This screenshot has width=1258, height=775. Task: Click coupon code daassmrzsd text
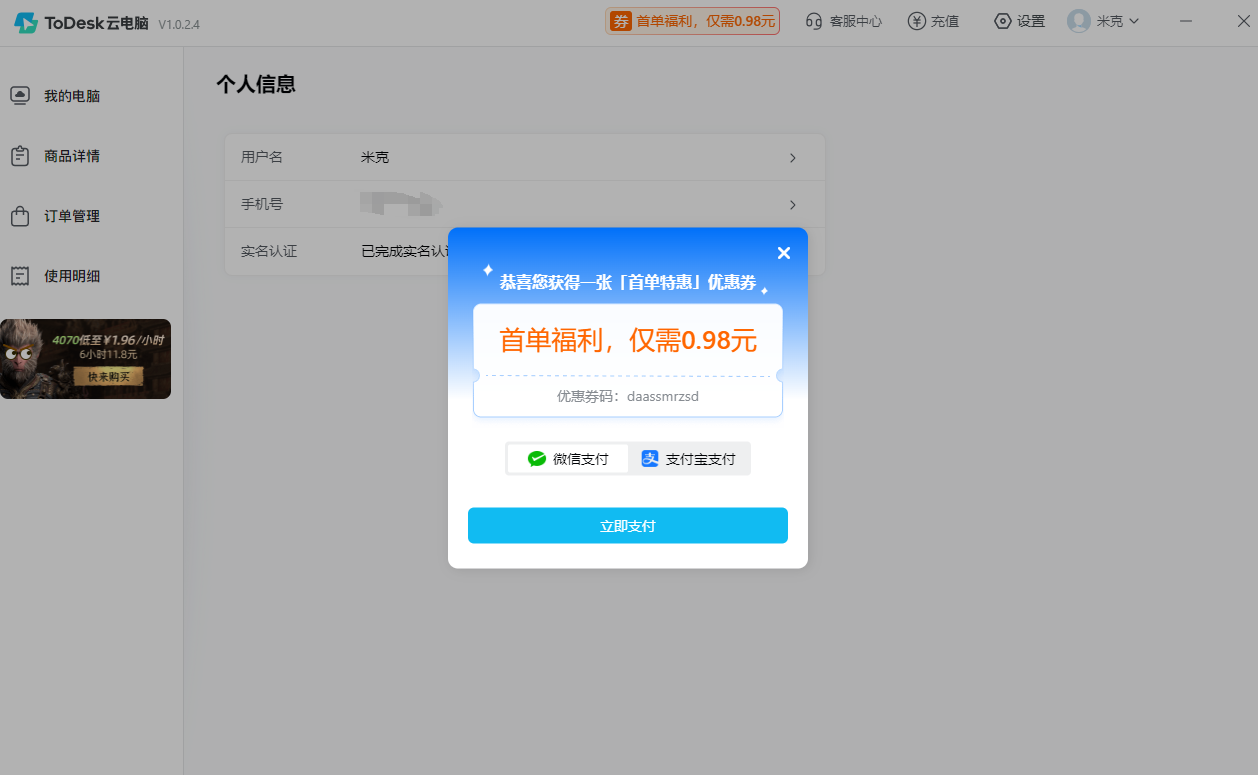click(663, 396)
